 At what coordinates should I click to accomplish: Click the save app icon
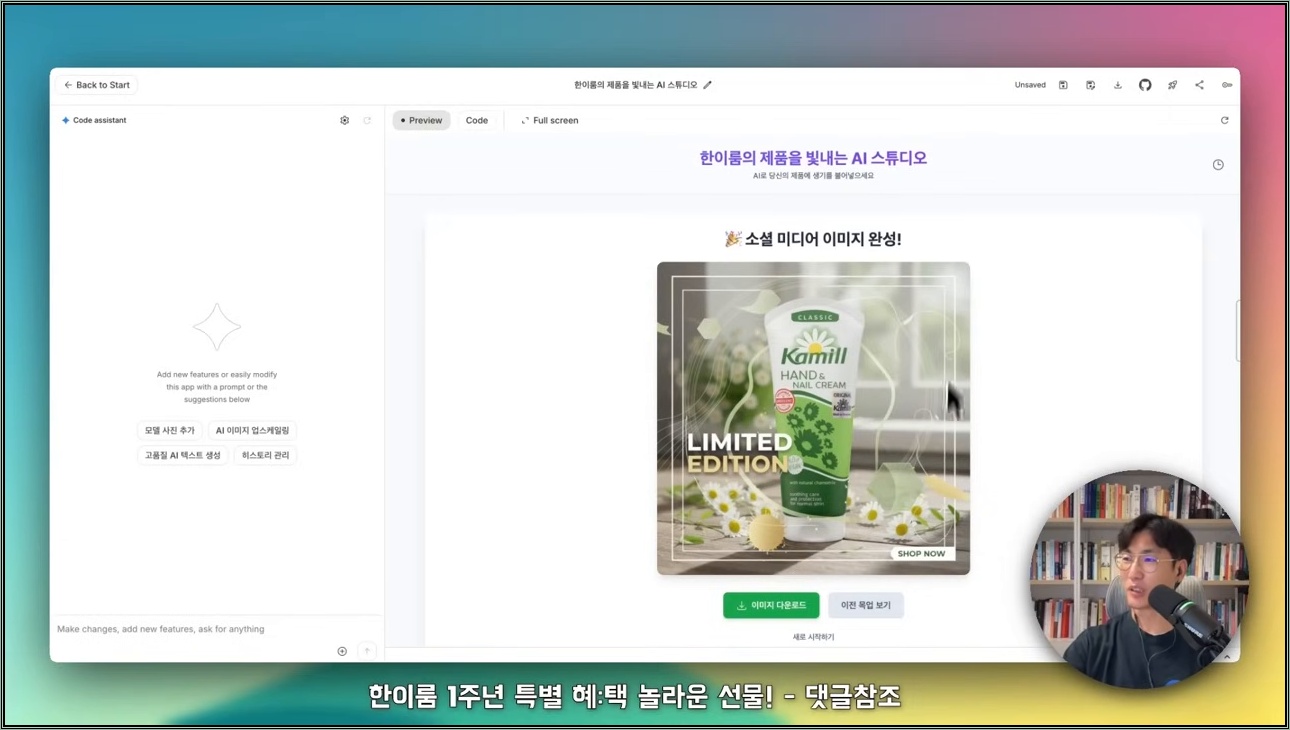click(x=1063, y=85)
